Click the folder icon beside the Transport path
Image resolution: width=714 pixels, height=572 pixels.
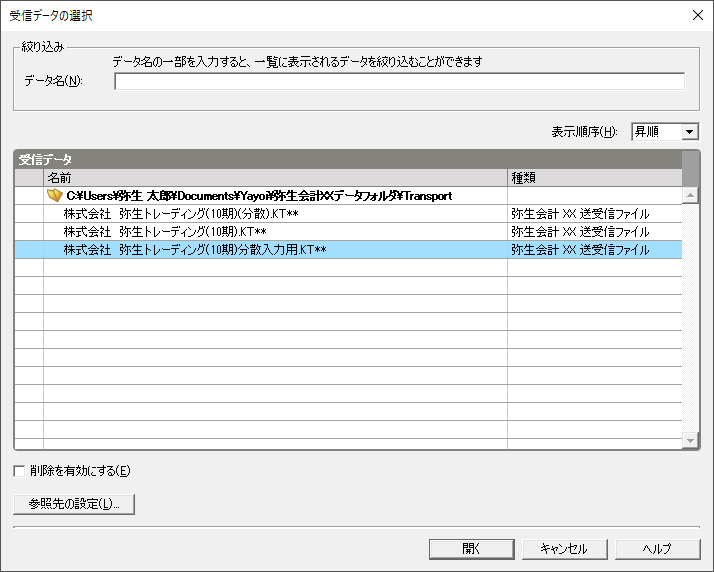click(x=54, y=196)
